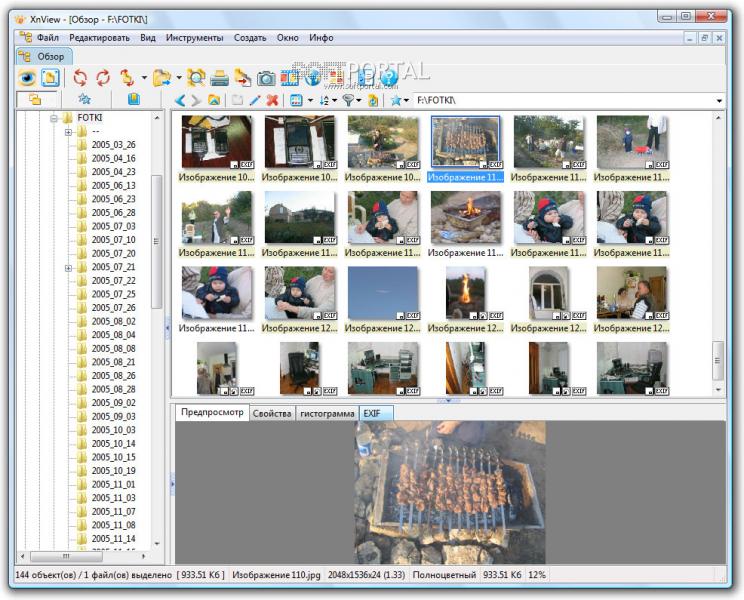This screenshot has width=744, height=600.
Task: Click the thumbnail pane vertical scrollbar thumb
Action: 718,360
